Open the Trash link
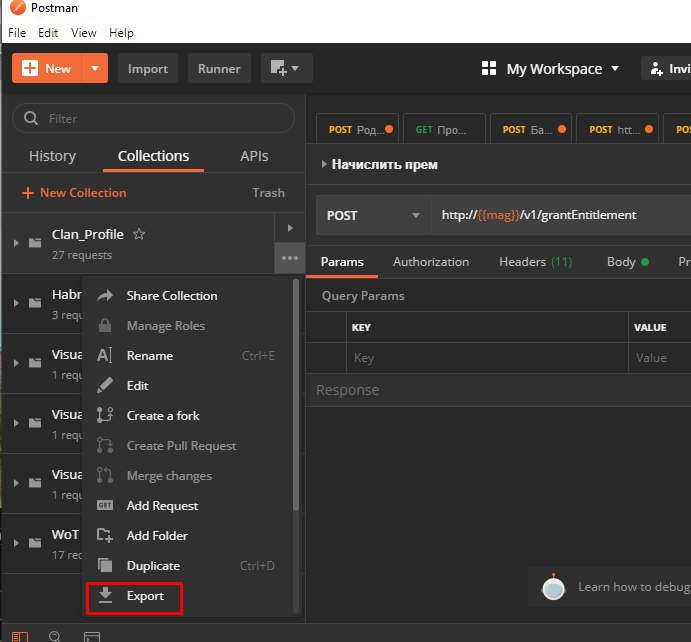 [x=268, y=193]
